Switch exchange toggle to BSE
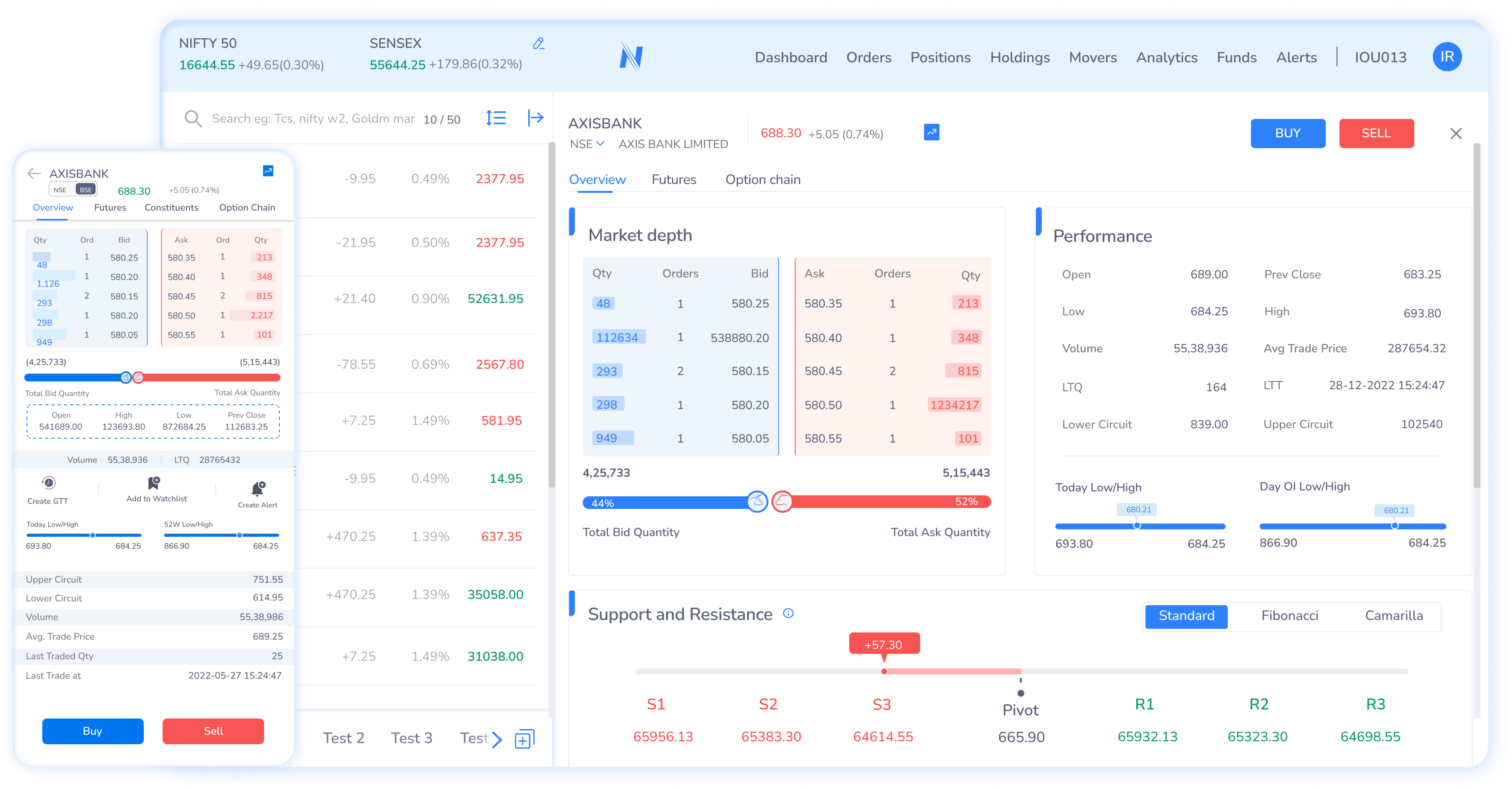The height and width of the screenshot is (790, 1512). point(86,190)
